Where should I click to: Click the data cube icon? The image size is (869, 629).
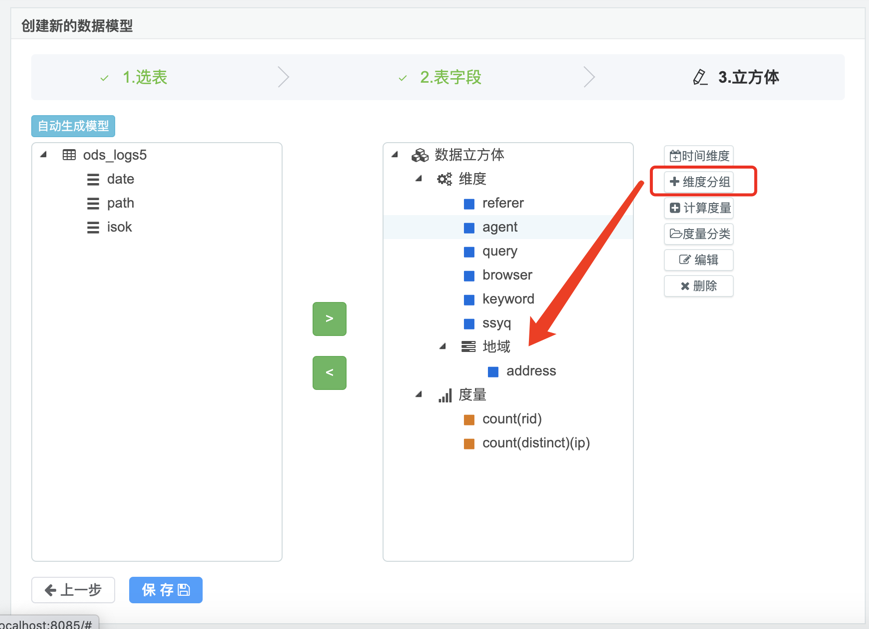[x=420, y=155]
